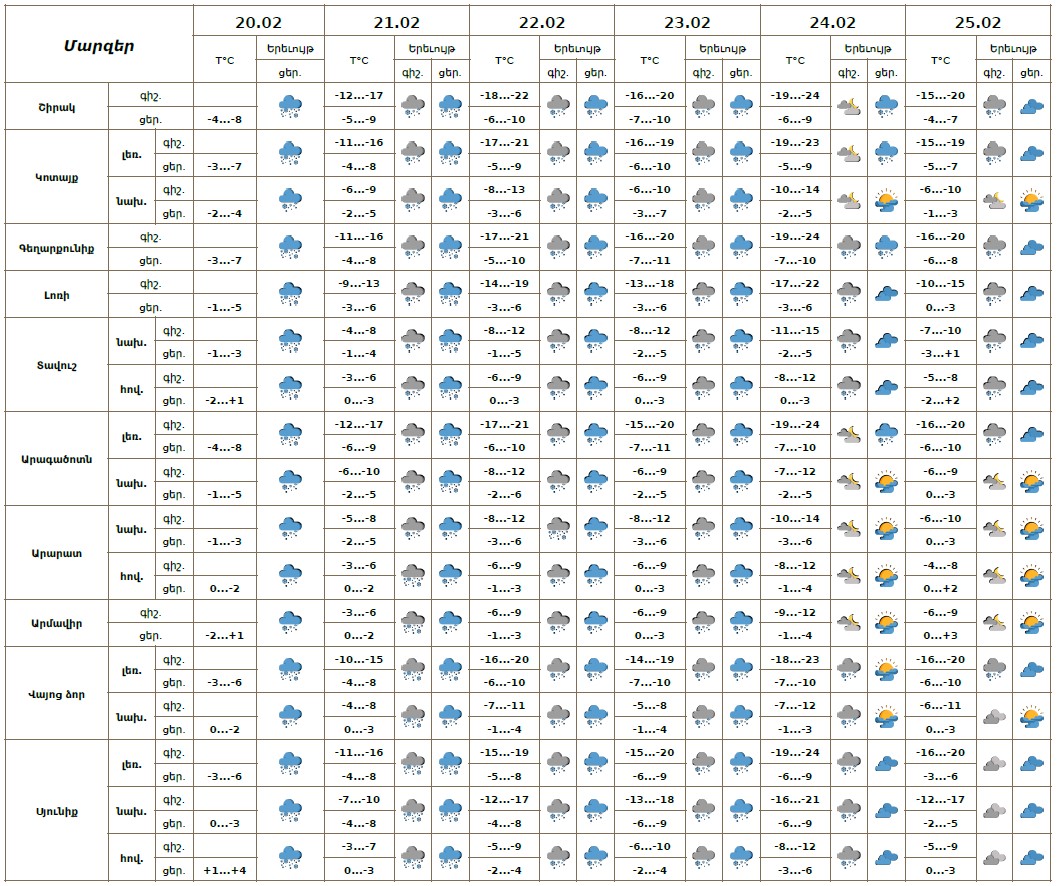Select the 20.02 date column header
The image size is (1059, 886).
pyautogui.click(x=259, y=22)
